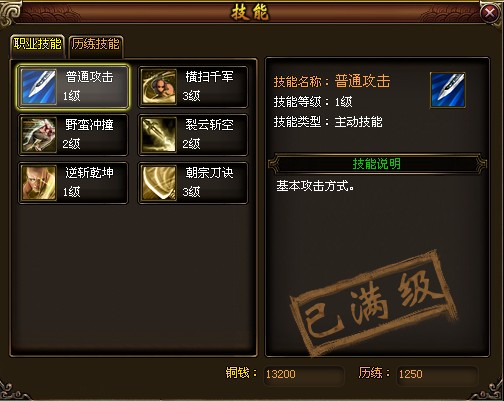This screenshot has width=504, height=401.
Task: Click the 技能说明 header bar
Action: (377, 164)
